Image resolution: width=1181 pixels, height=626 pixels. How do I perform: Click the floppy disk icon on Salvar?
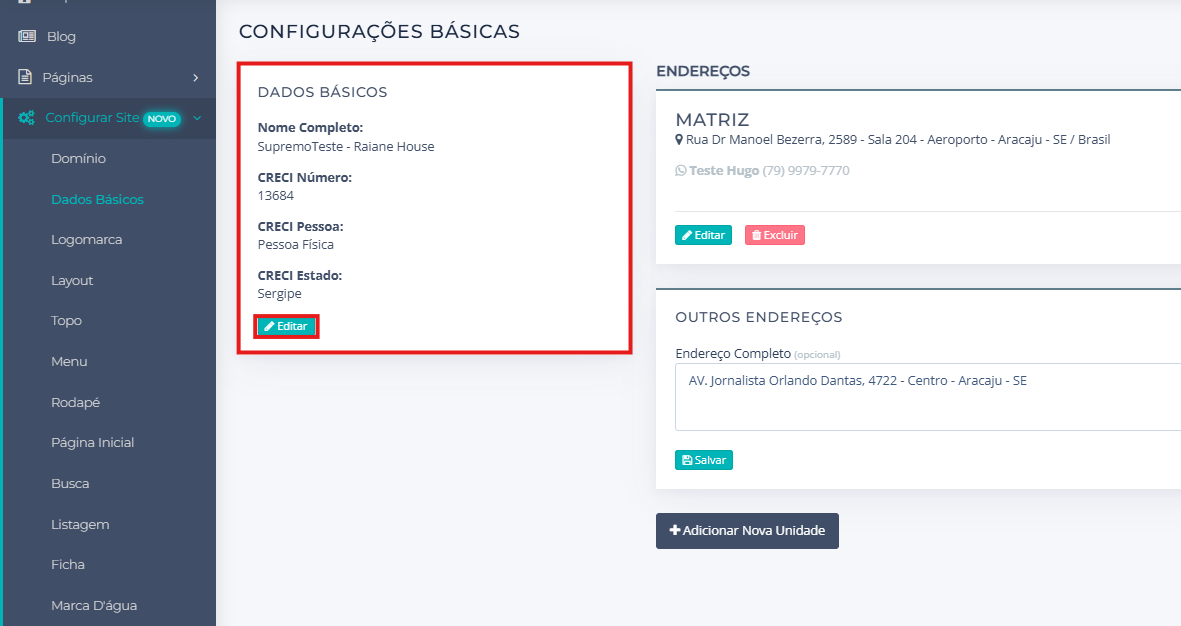click(687, 460)
